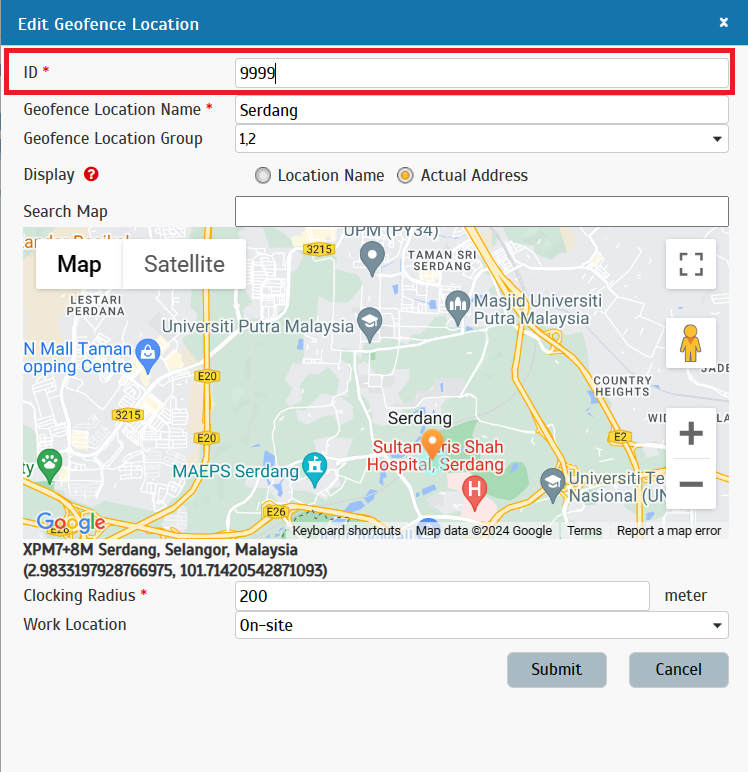Click the orange Serdang location pin
The height and width of the screenshot is (772, 748).
432,442
